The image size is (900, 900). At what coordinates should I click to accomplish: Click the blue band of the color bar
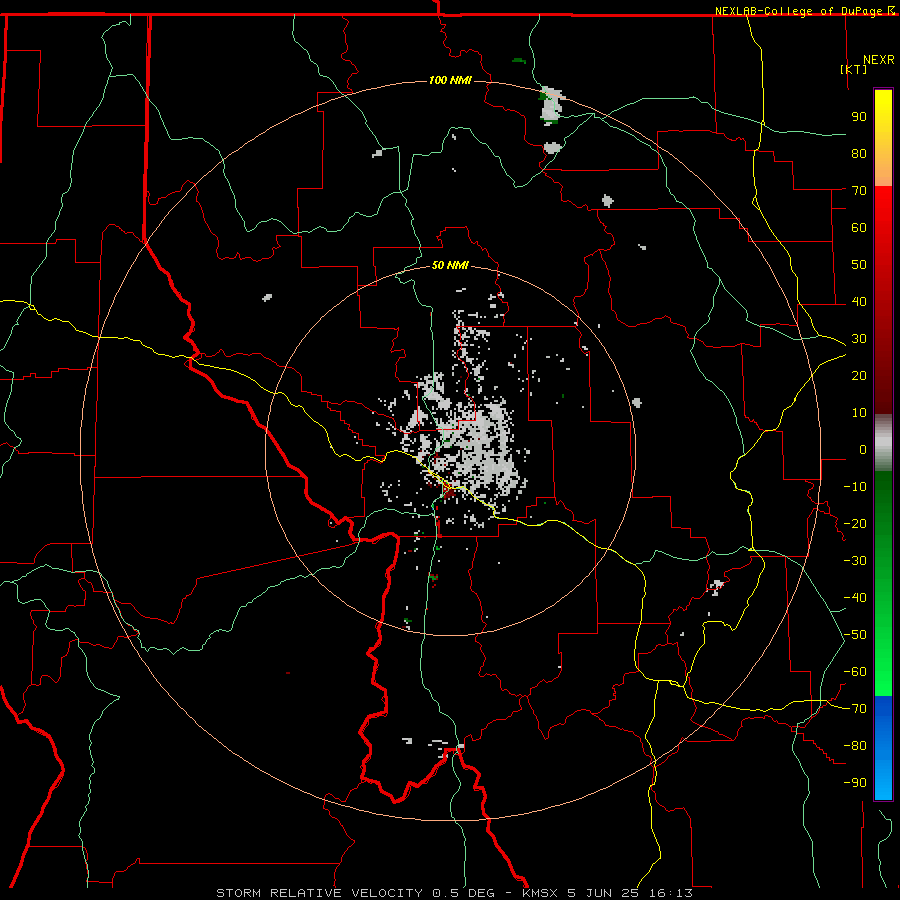point(883,748)
